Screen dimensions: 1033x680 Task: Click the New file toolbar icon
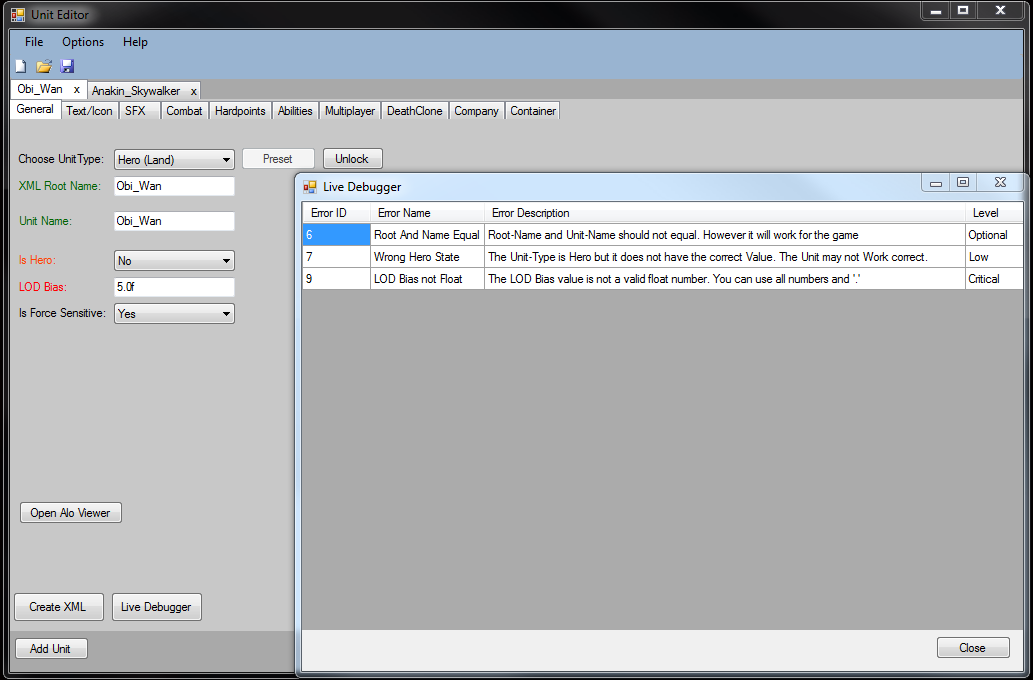click(x=21, y=66)
